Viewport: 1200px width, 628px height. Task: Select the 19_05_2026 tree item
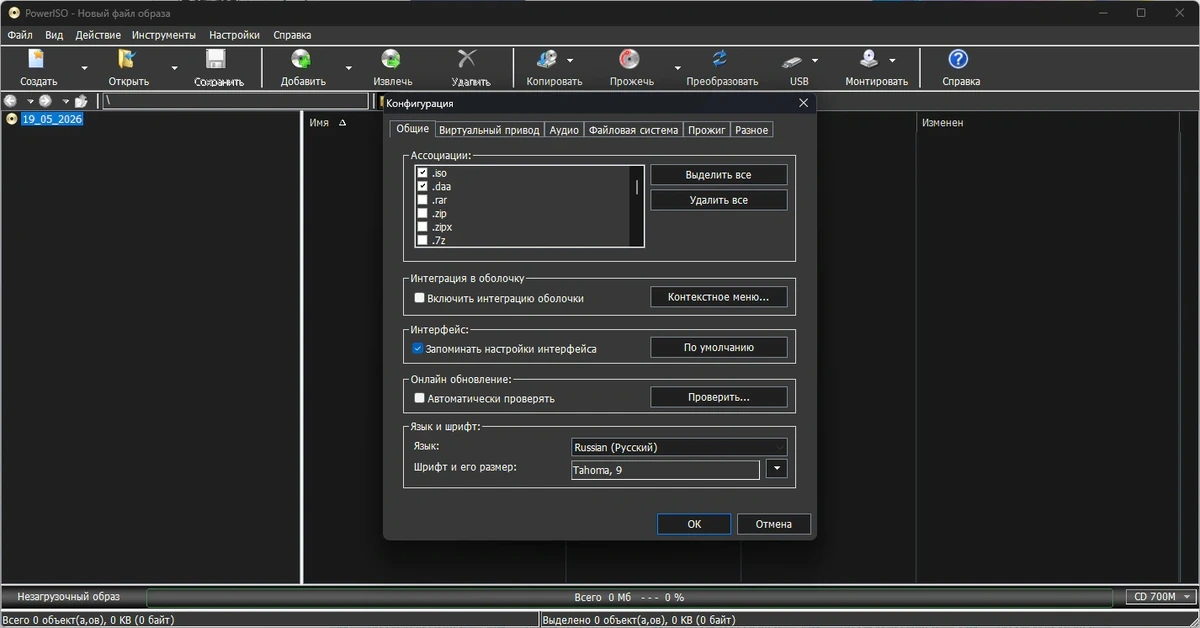click(52, 119)
